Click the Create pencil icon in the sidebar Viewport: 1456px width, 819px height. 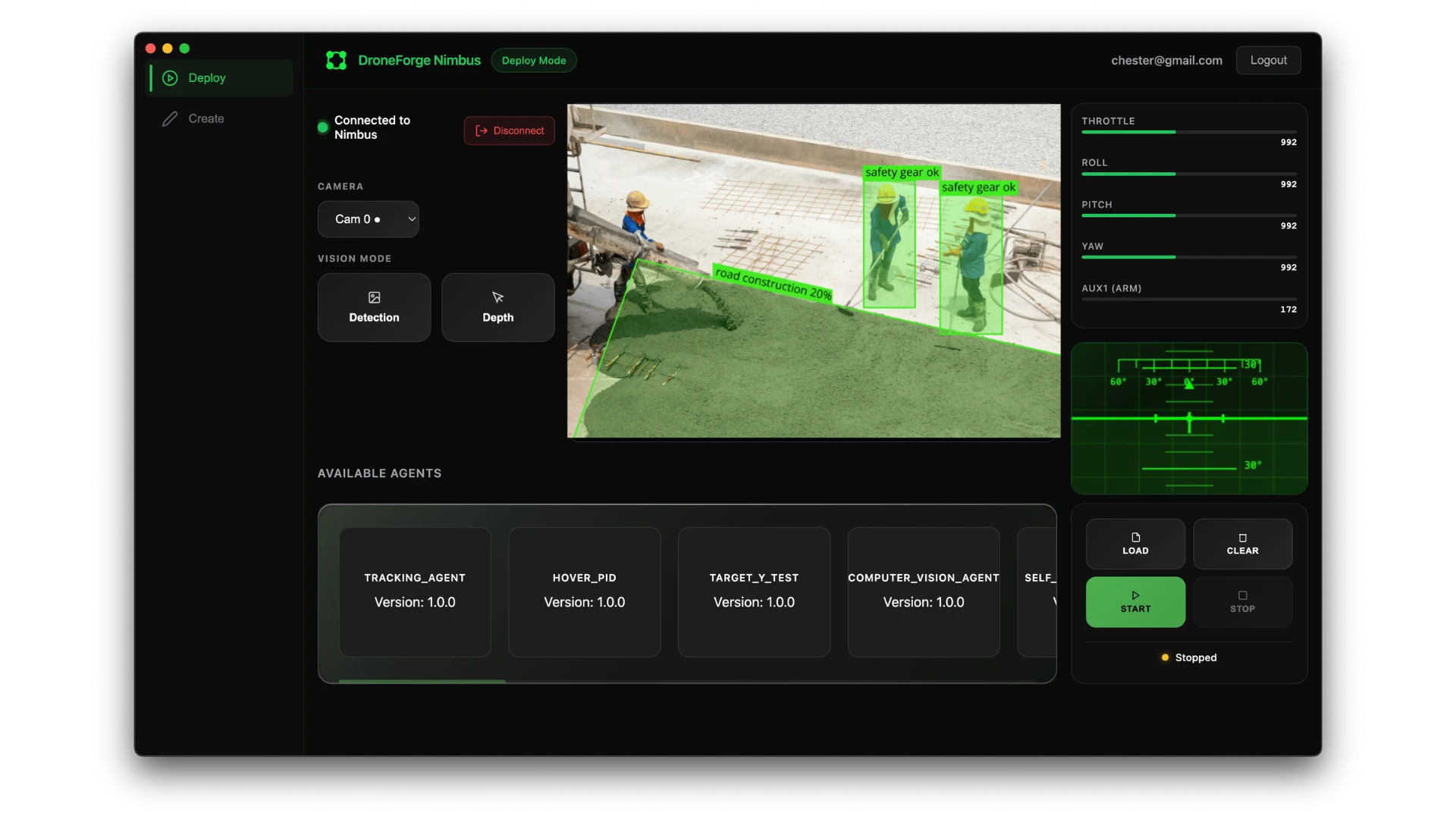[x=169, y=118]
